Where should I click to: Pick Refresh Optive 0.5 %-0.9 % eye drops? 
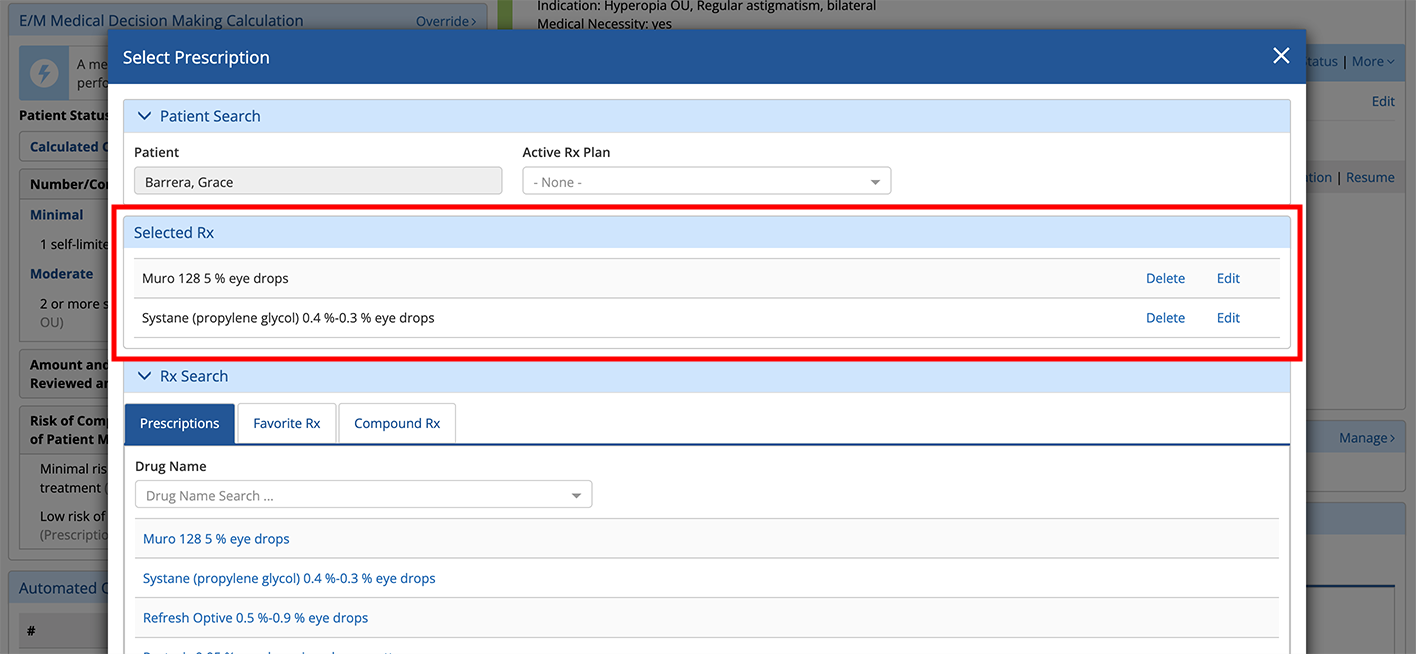click(x=255, y=618)
